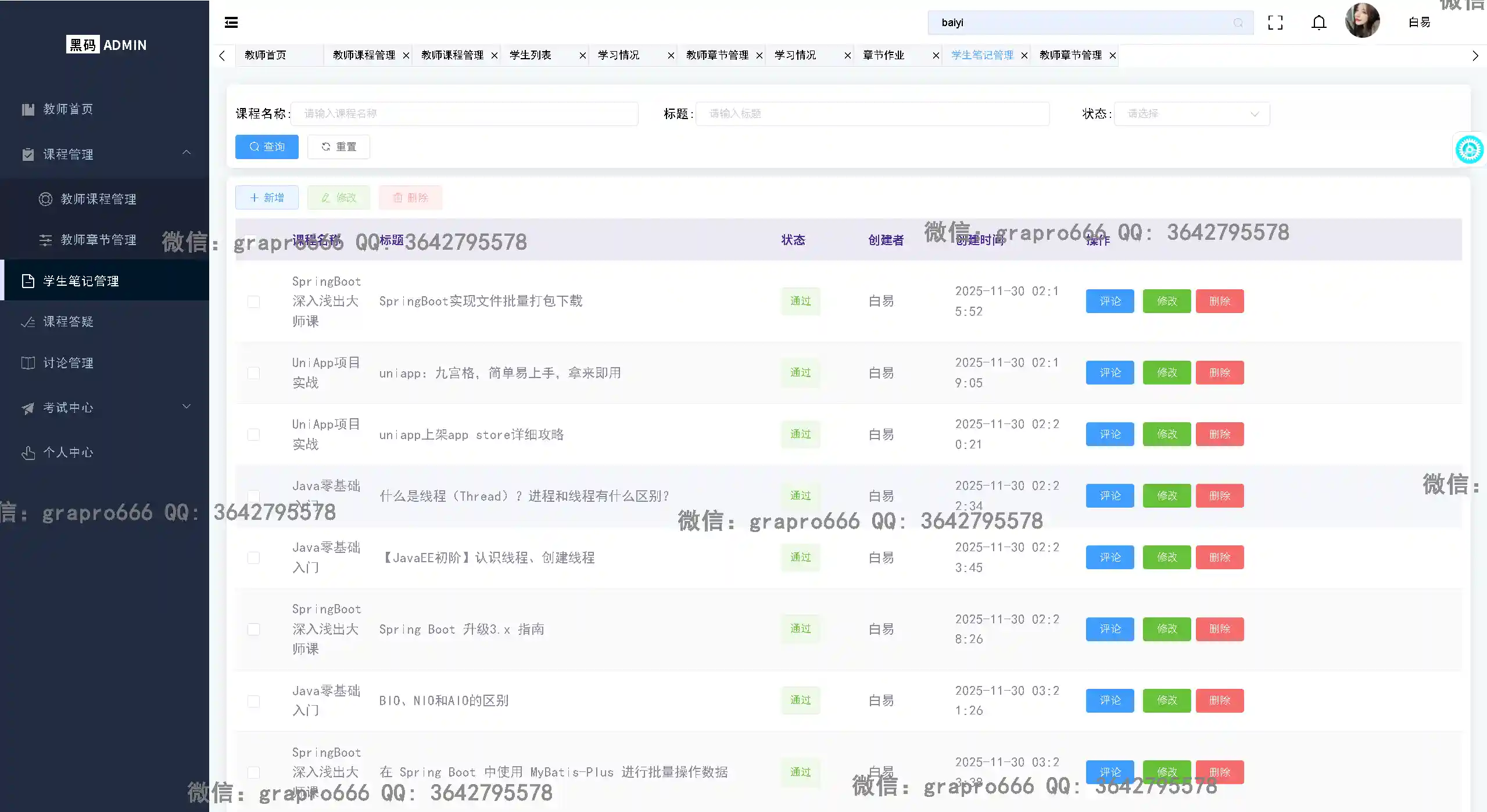
Task: Click the user avatar photo
Action: (1361, 21)
